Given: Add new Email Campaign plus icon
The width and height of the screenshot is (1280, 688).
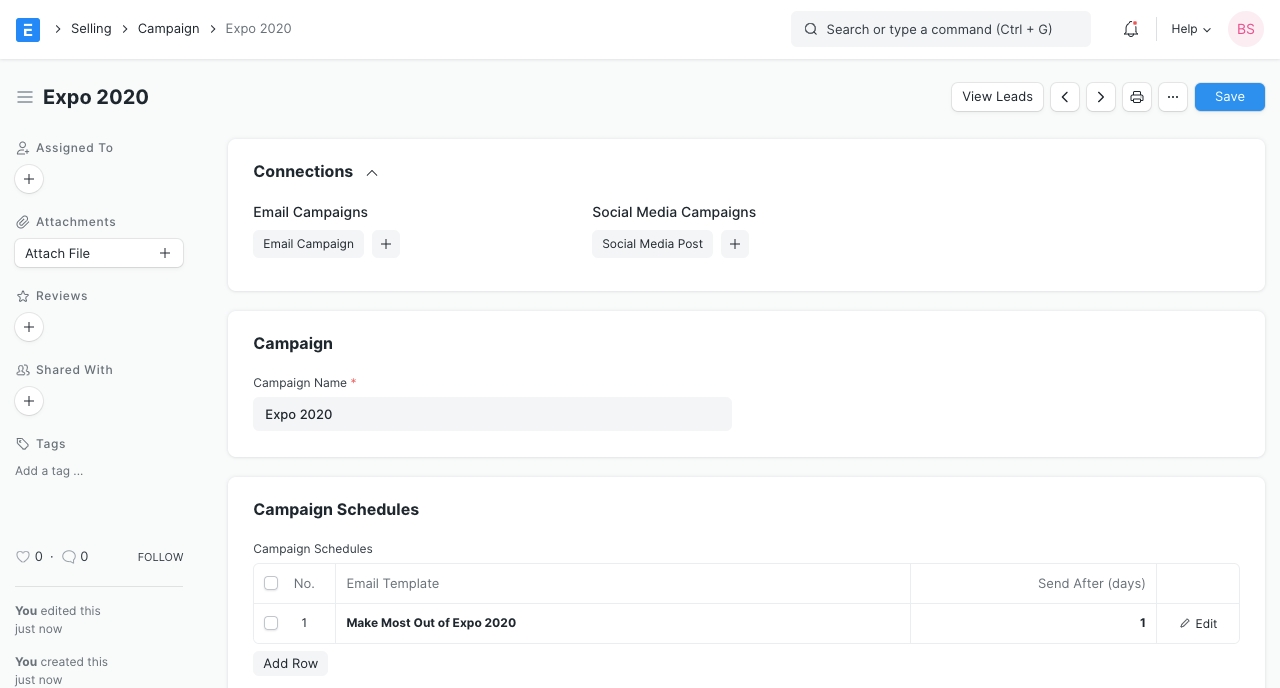Looking at the screenshot, I should point(386,244).
